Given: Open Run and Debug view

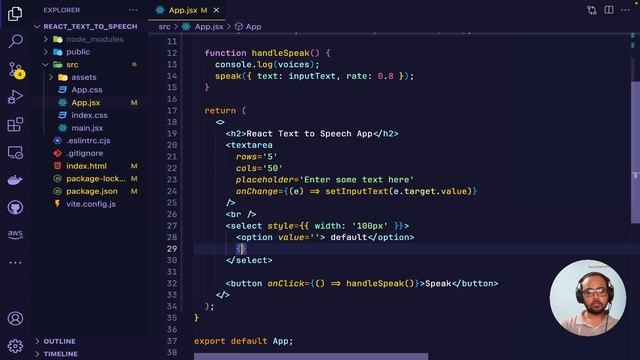Looking at the screenshot, I should [x=15, y=97].
